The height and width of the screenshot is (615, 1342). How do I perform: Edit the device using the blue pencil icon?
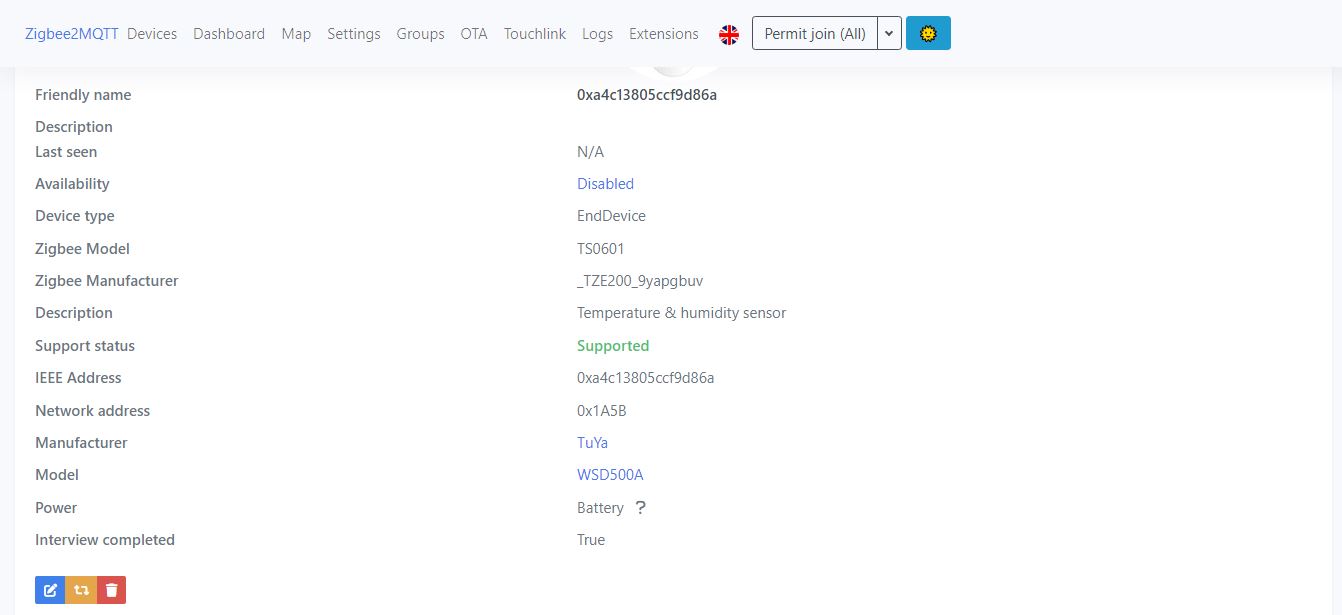coord(50,589)
